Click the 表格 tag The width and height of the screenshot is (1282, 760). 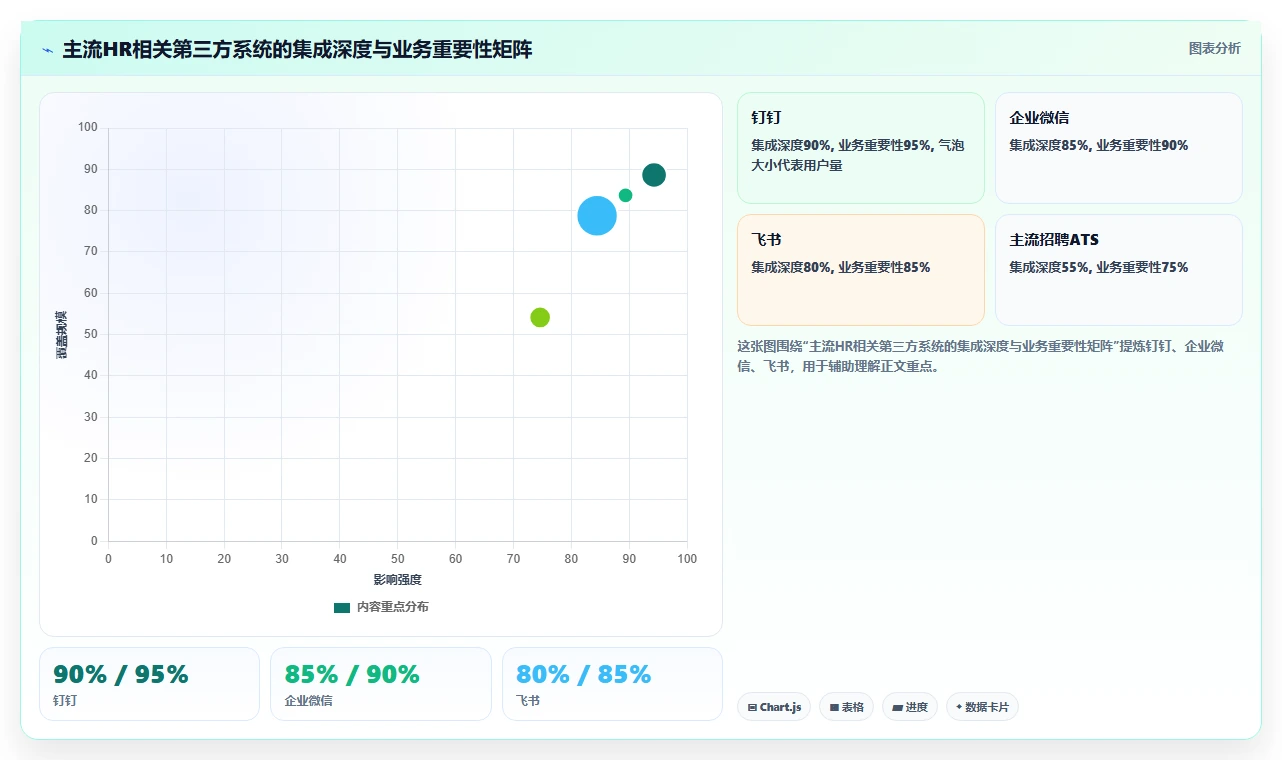[x=846, y=707]
